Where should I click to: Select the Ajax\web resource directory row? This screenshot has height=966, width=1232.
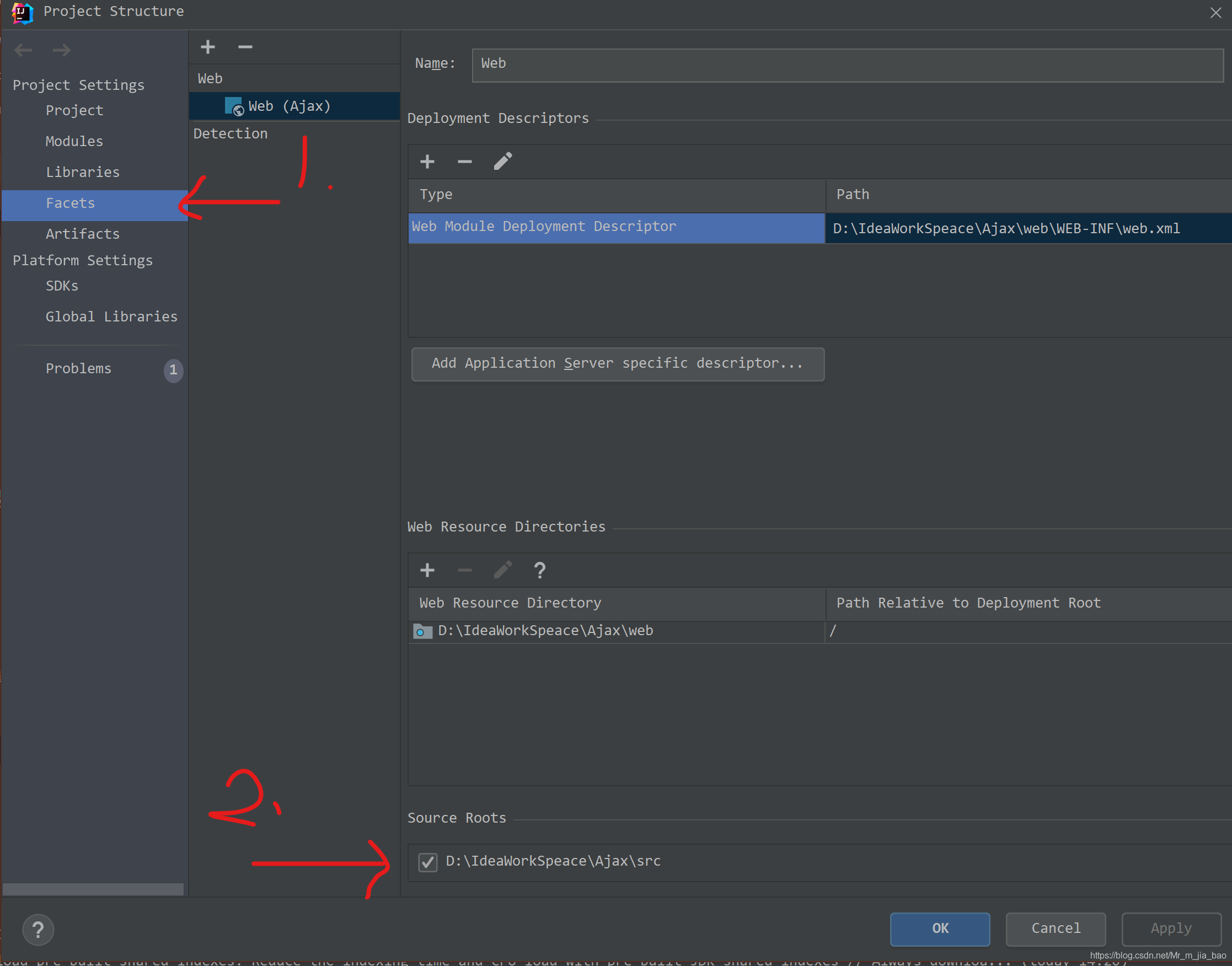[545, 631]
